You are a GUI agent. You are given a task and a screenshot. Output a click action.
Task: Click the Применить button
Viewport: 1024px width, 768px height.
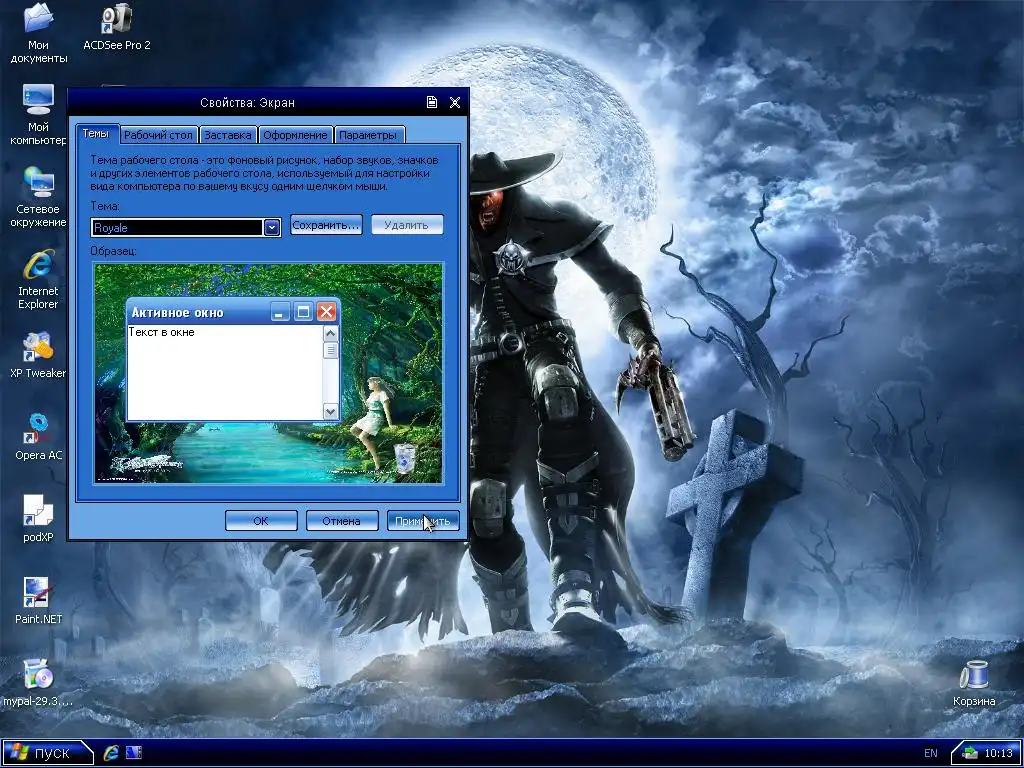423,520
